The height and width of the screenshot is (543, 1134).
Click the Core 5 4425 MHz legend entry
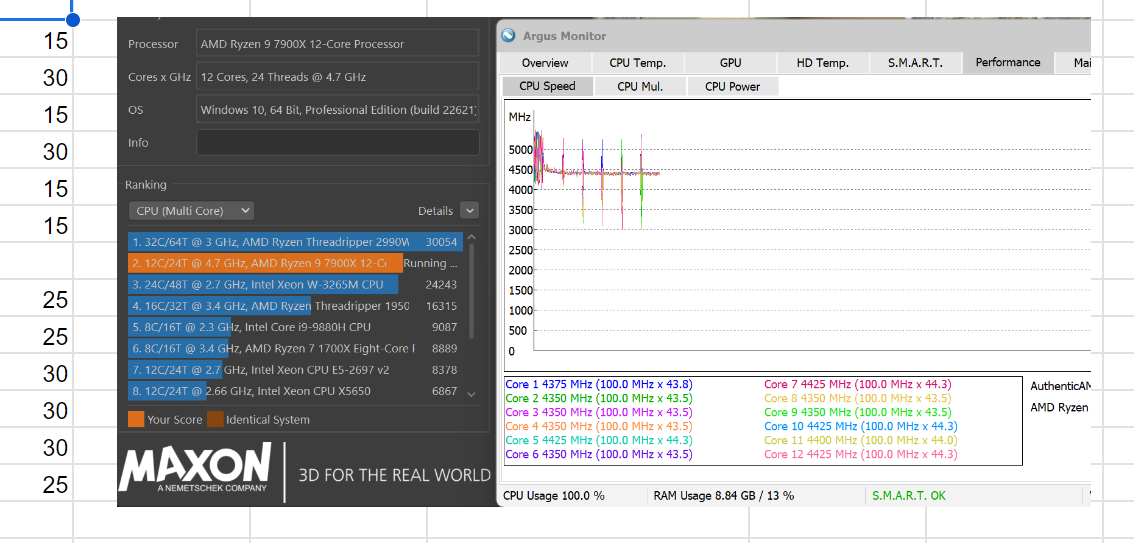tap(599, 440)
